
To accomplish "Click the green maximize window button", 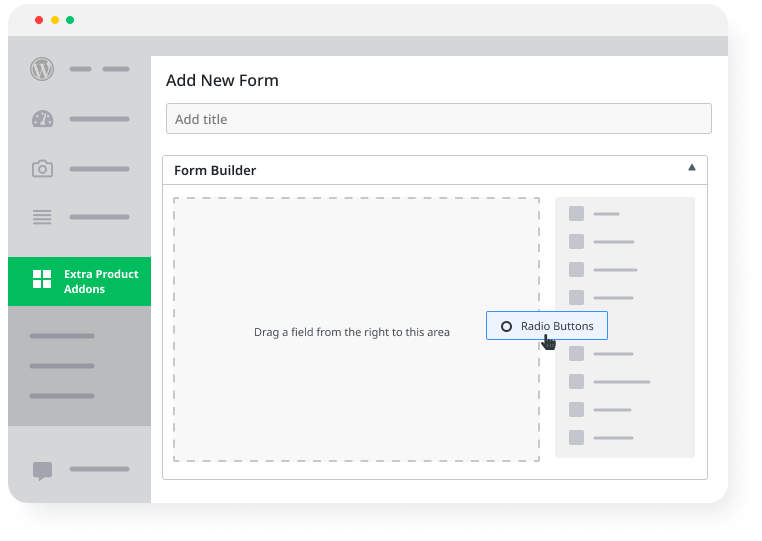I will 70,20.
